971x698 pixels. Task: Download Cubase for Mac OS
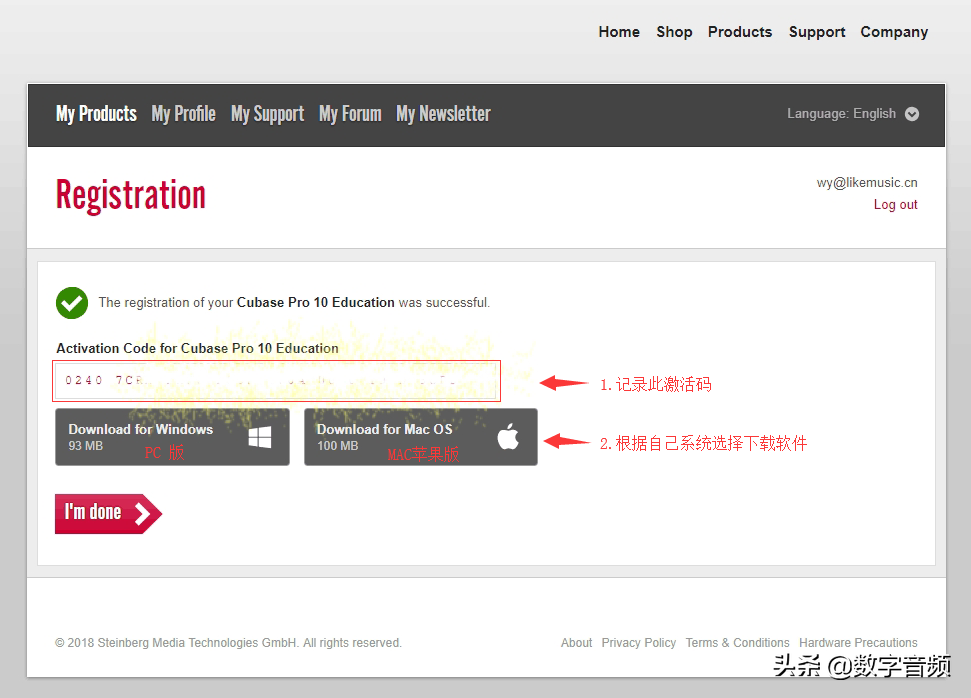[x=420, y=437]
